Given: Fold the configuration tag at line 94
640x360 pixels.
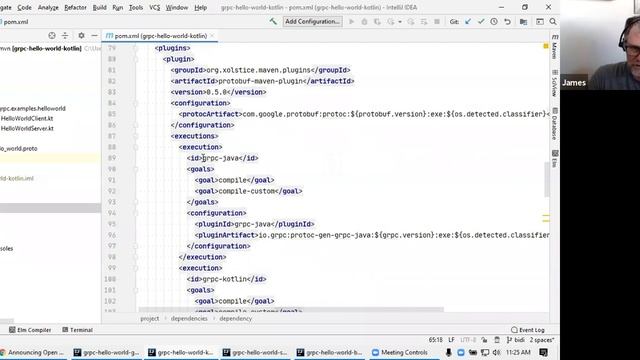Looking at the screenshot, I should point(136,213).
